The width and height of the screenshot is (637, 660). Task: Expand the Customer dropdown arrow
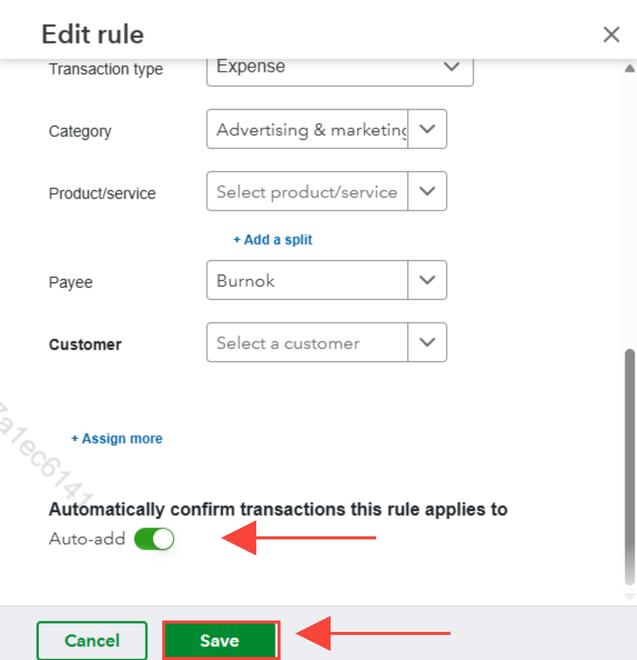(x=427, y=343)
